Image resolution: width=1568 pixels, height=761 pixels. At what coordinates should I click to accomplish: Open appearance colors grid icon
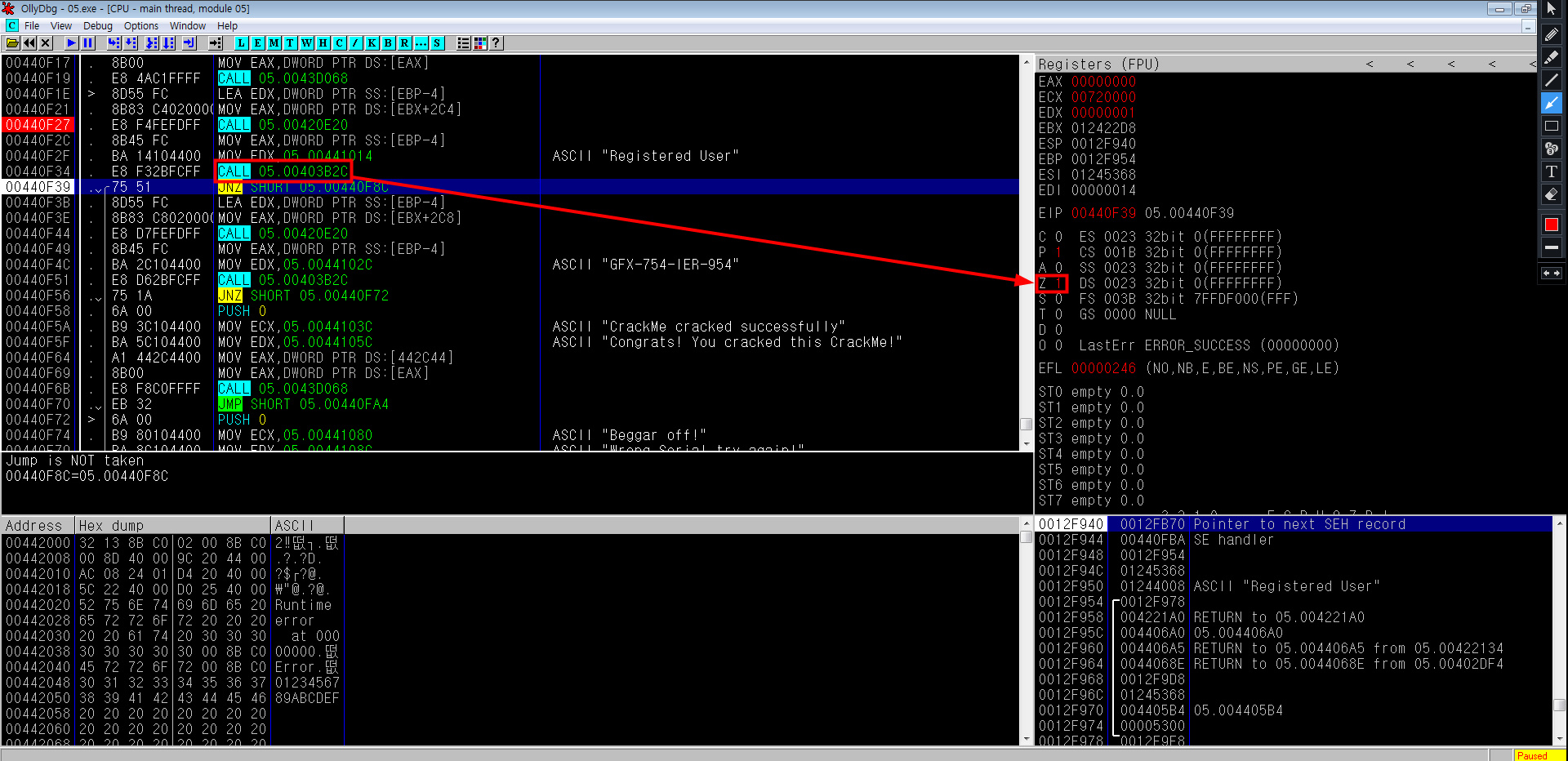[x=480, y=43]
